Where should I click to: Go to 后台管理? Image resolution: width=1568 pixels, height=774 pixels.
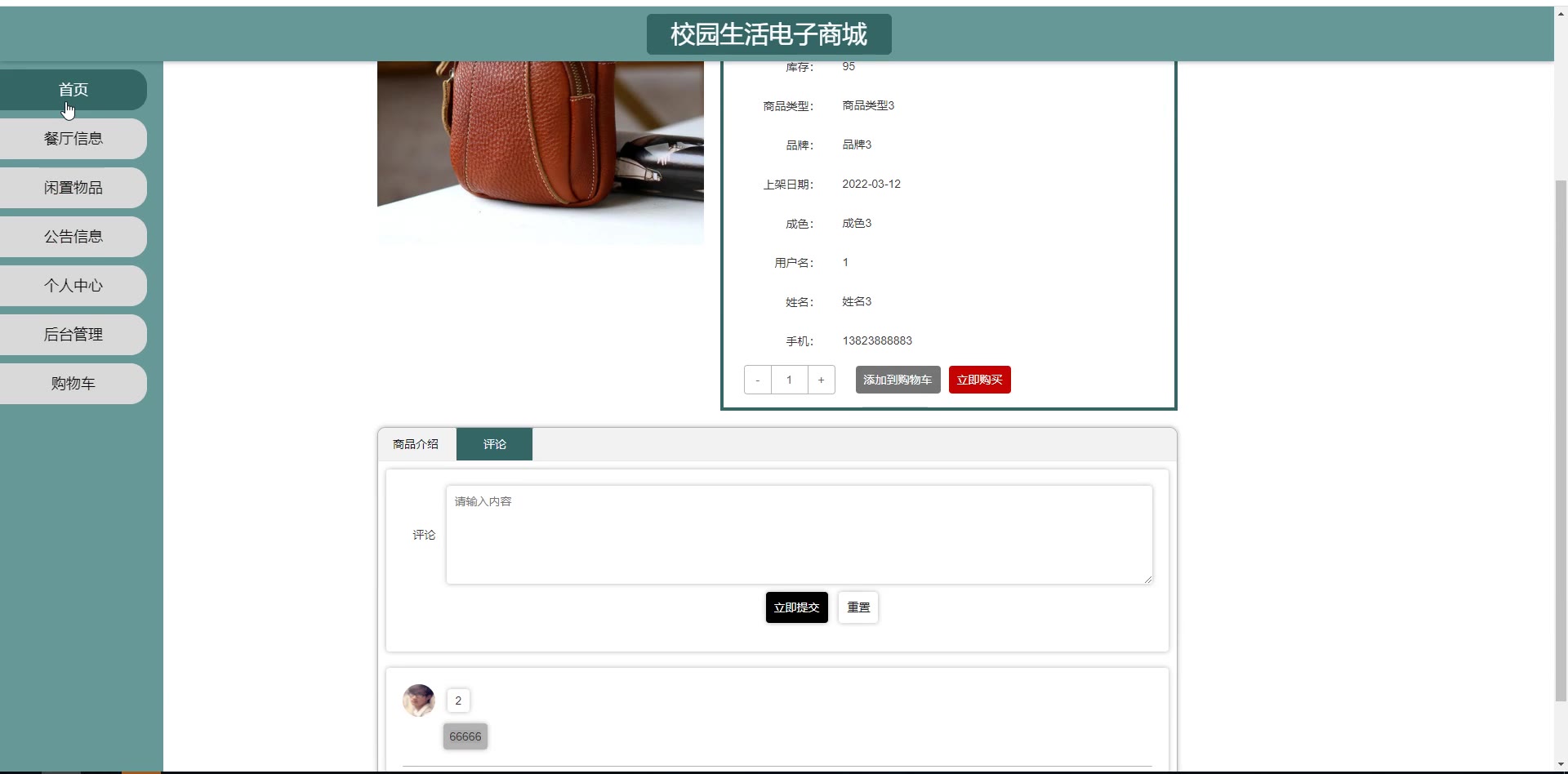(73, 335)
